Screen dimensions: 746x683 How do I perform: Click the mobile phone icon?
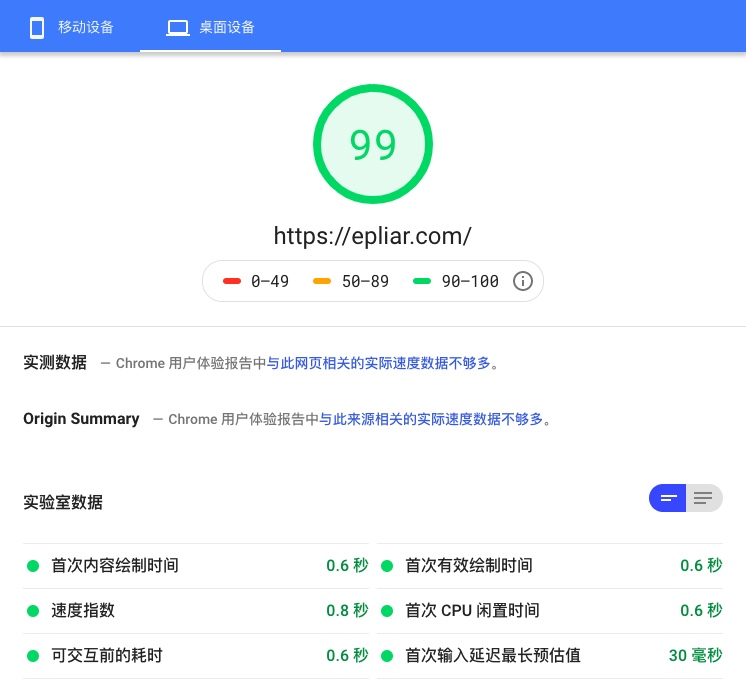tap(37, 28)
